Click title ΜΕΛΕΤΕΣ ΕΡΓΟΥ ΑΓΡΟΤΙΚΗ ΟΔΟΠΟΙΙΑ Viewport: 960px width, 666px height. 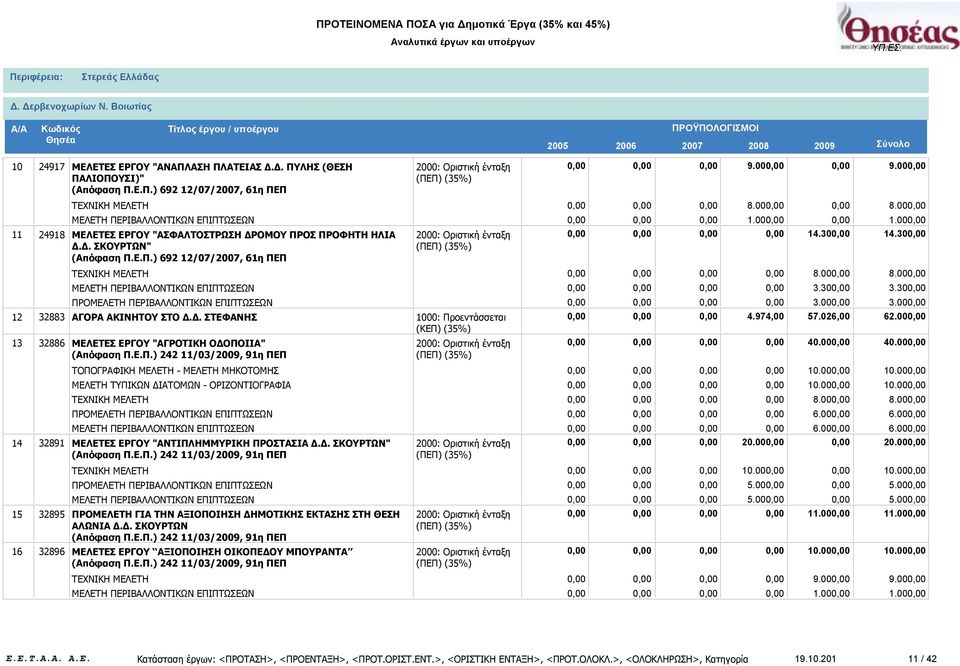pos(168,343)
